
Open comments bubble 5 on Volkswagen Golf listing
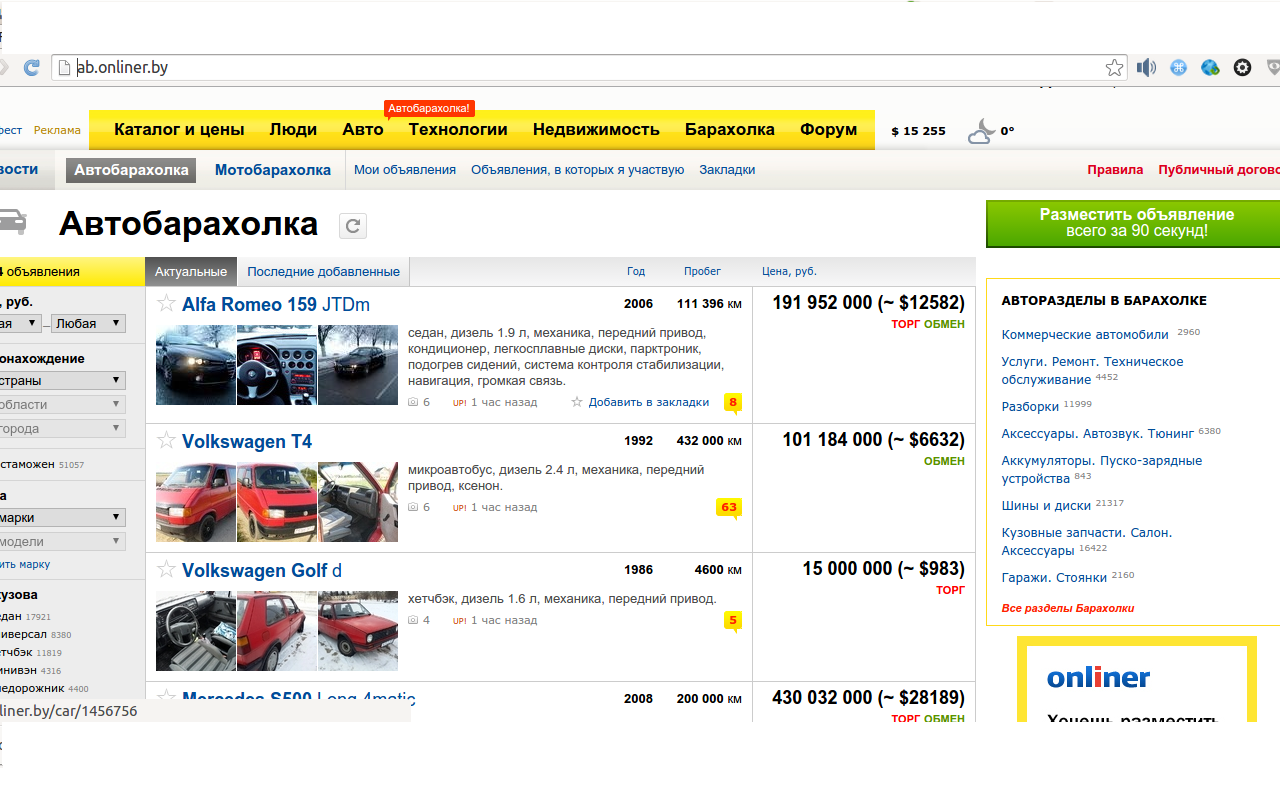(x=733, y=621)
